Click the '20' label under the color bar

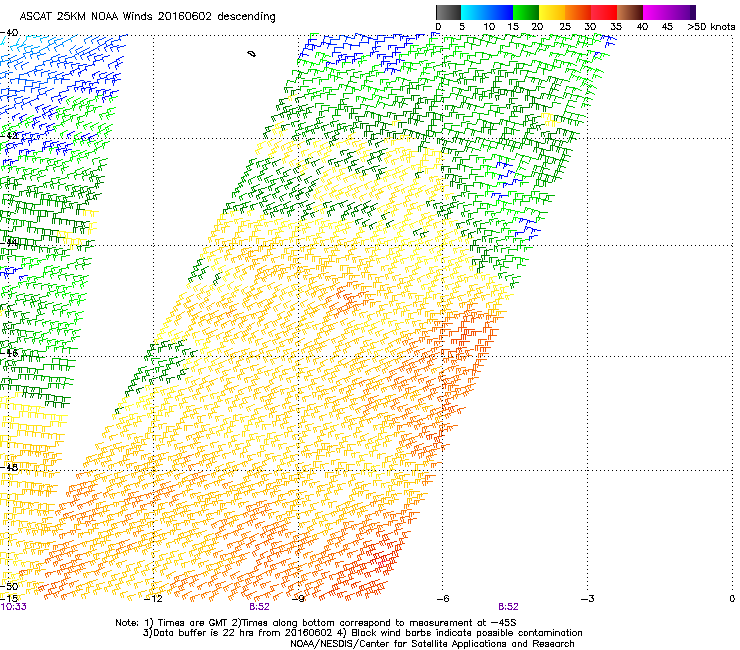coord(537,26)
